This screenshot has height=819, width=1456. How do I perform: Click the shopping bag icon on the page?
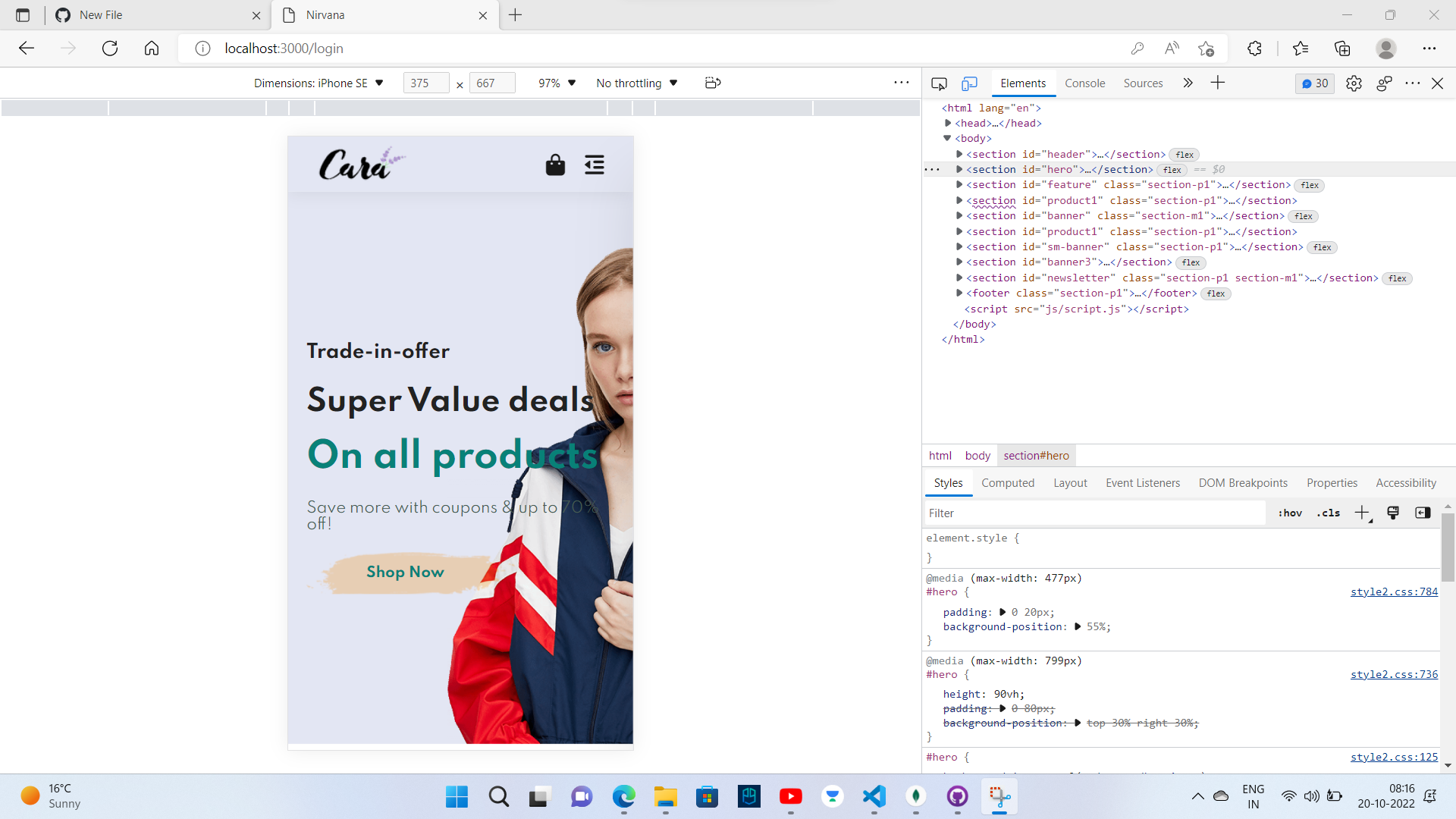(555, 165)
